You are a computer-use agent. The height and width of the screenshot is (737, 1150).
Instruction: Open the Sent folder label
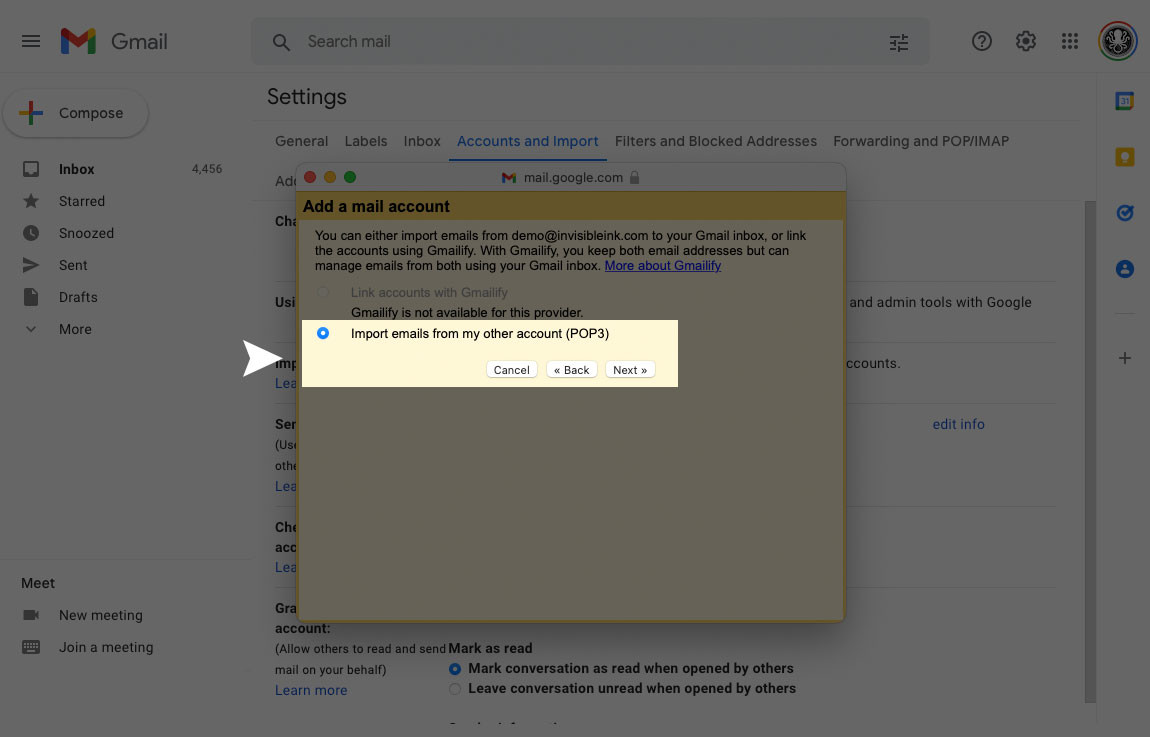[73, 265]
